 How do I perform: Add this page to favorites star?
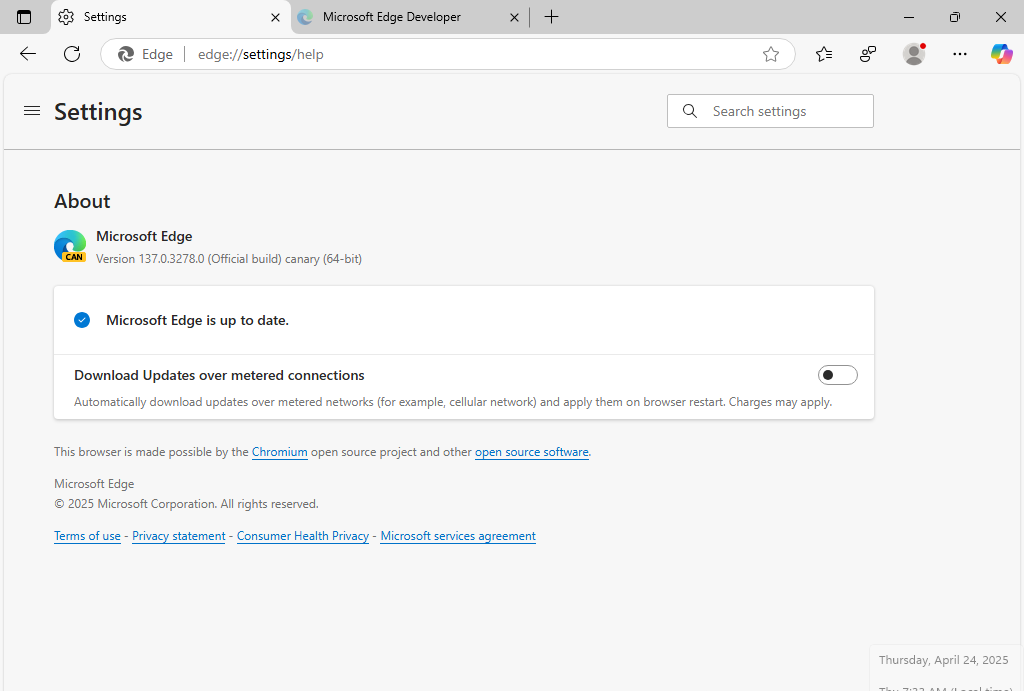771,54
